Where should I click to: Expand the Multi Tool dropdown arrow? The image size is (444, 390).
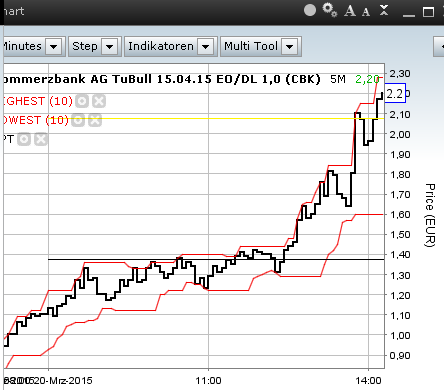[x=290, y=46]
